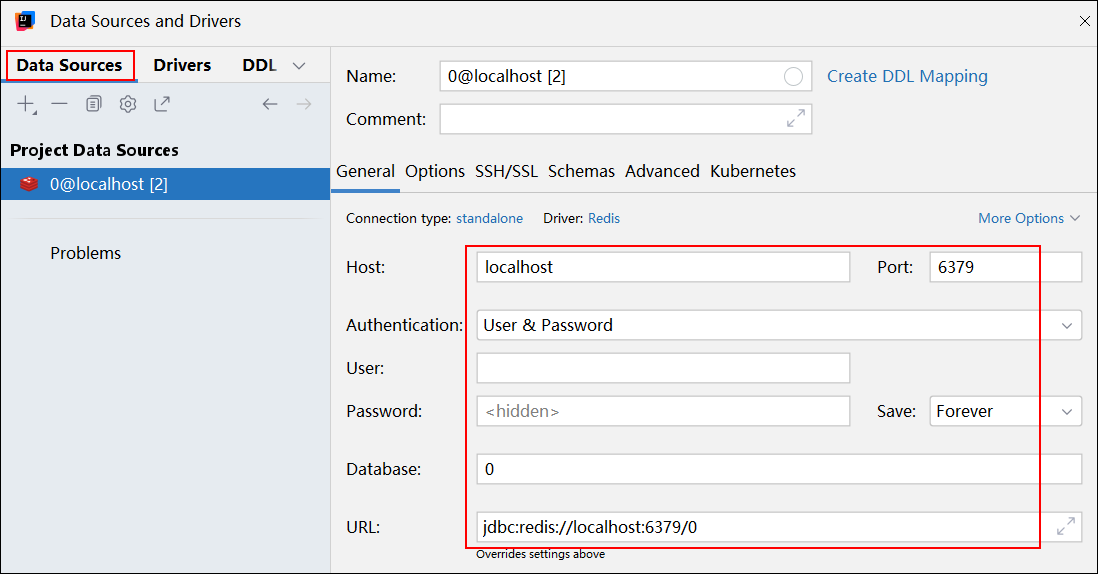This screenshot has height=574, width=1098.
Task: Select the 0@localhost [2] data source
Action: (x=109, y=184)
